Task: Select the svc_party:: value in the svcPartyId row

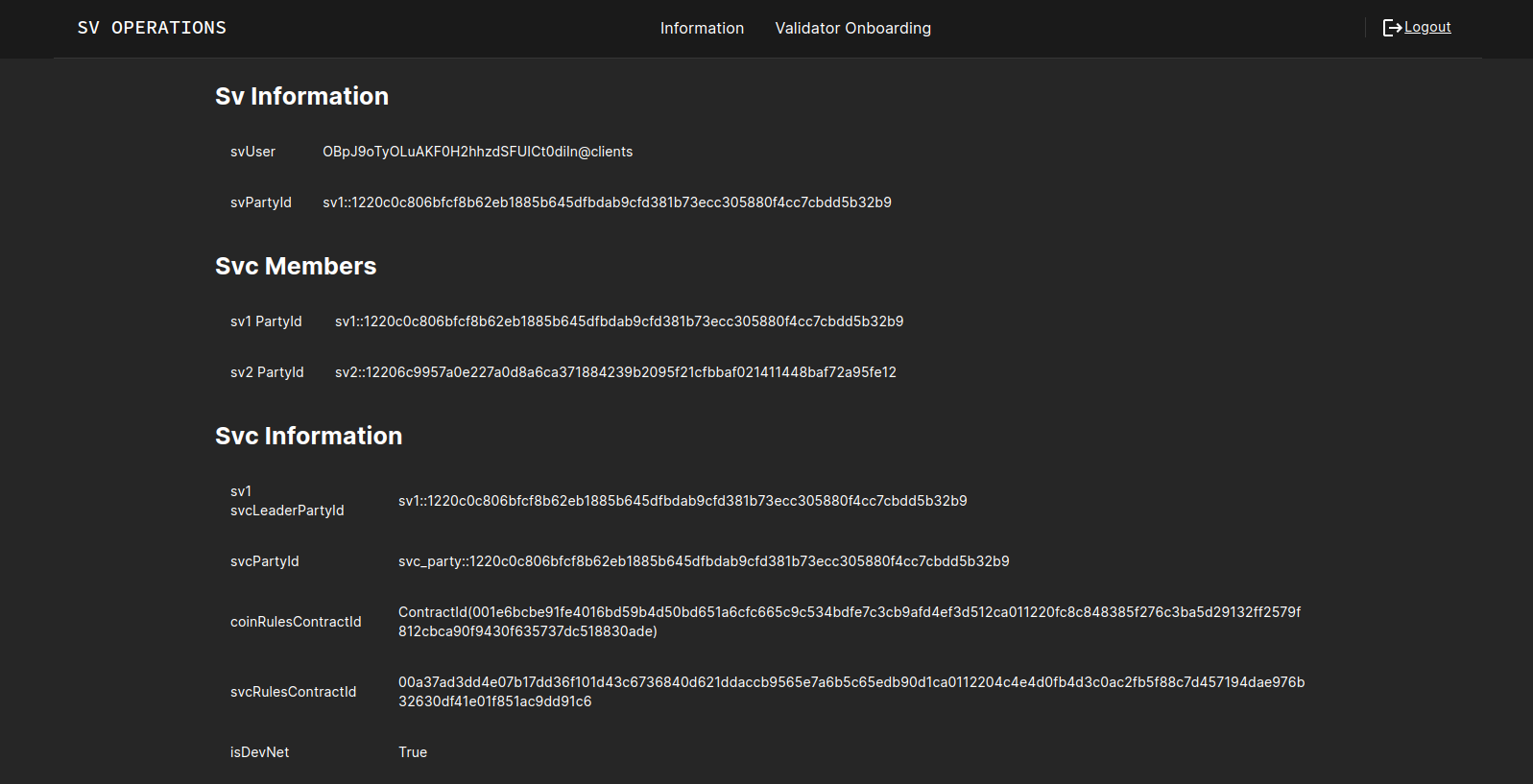Action: (x=704, y=561)
